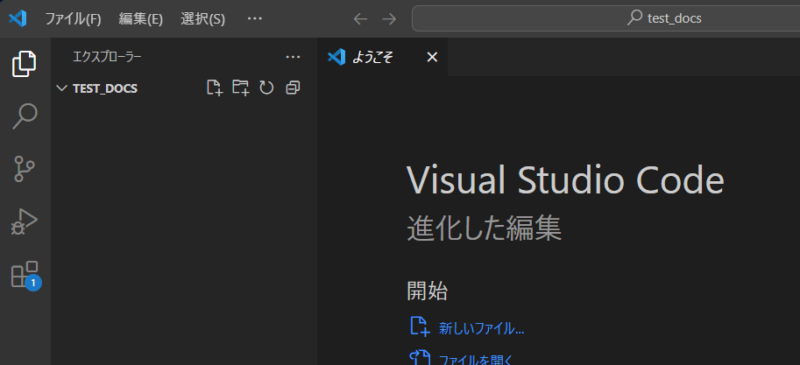This screenshot has width=800, height=365.
Task: Click the test_docs command center search box
Action: click(606, 19)
